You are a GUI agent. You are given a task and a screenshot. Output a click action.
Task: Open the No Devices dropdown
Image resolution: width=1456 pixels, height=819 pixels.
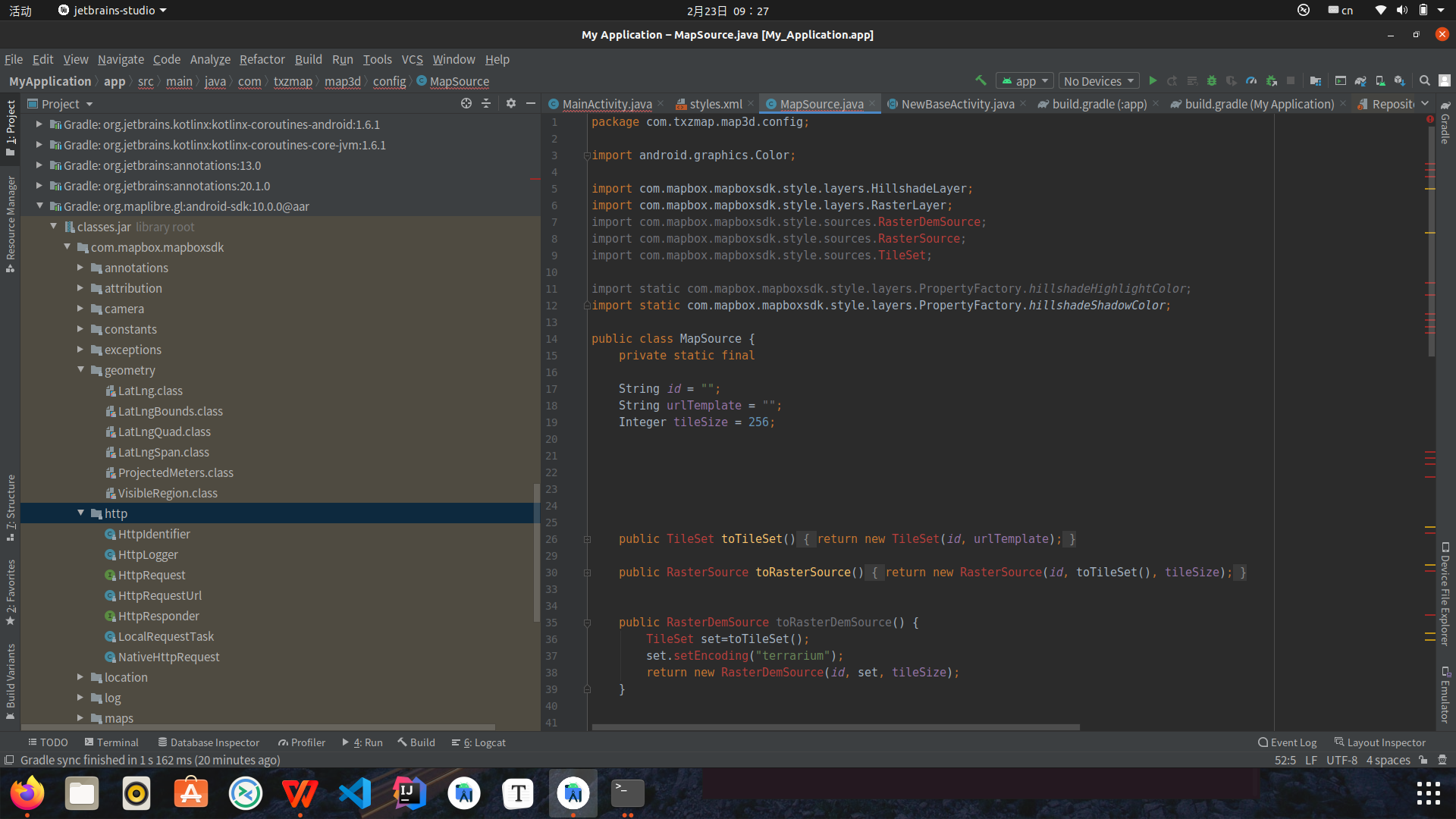[x=1097, y=80]
